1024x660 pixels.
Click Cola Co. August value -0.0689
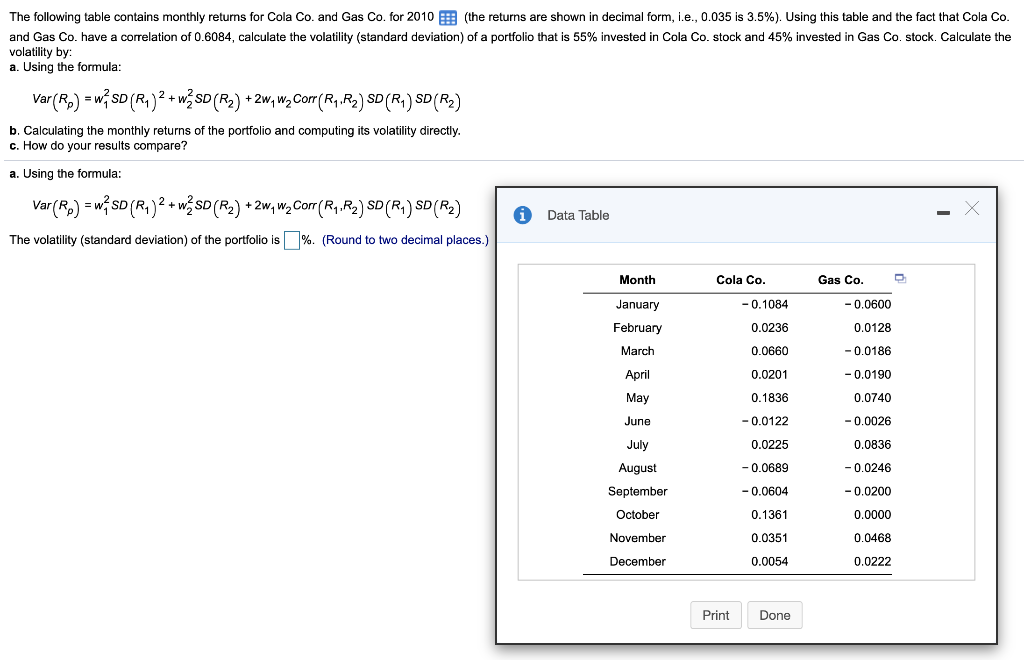[x=765, y=468]
